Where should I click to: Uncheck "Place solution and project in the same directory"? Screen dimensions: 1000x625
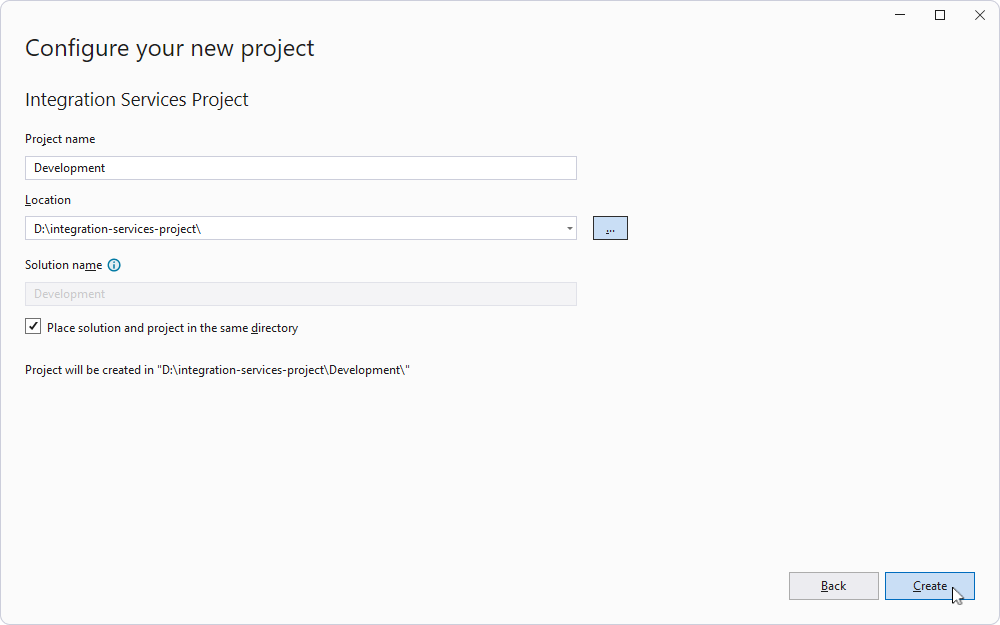(33, 325)
